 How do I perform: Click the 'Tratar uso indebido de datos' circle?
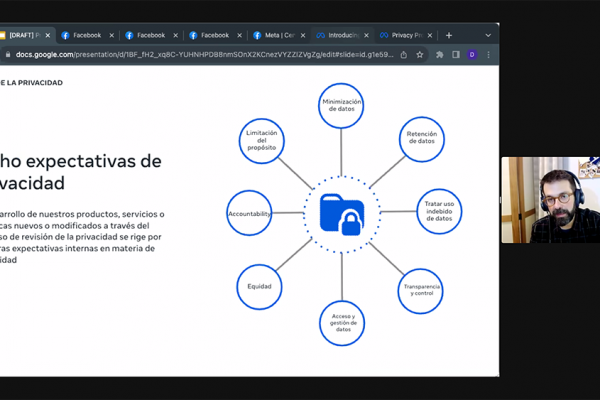click(x=439, y=211)
